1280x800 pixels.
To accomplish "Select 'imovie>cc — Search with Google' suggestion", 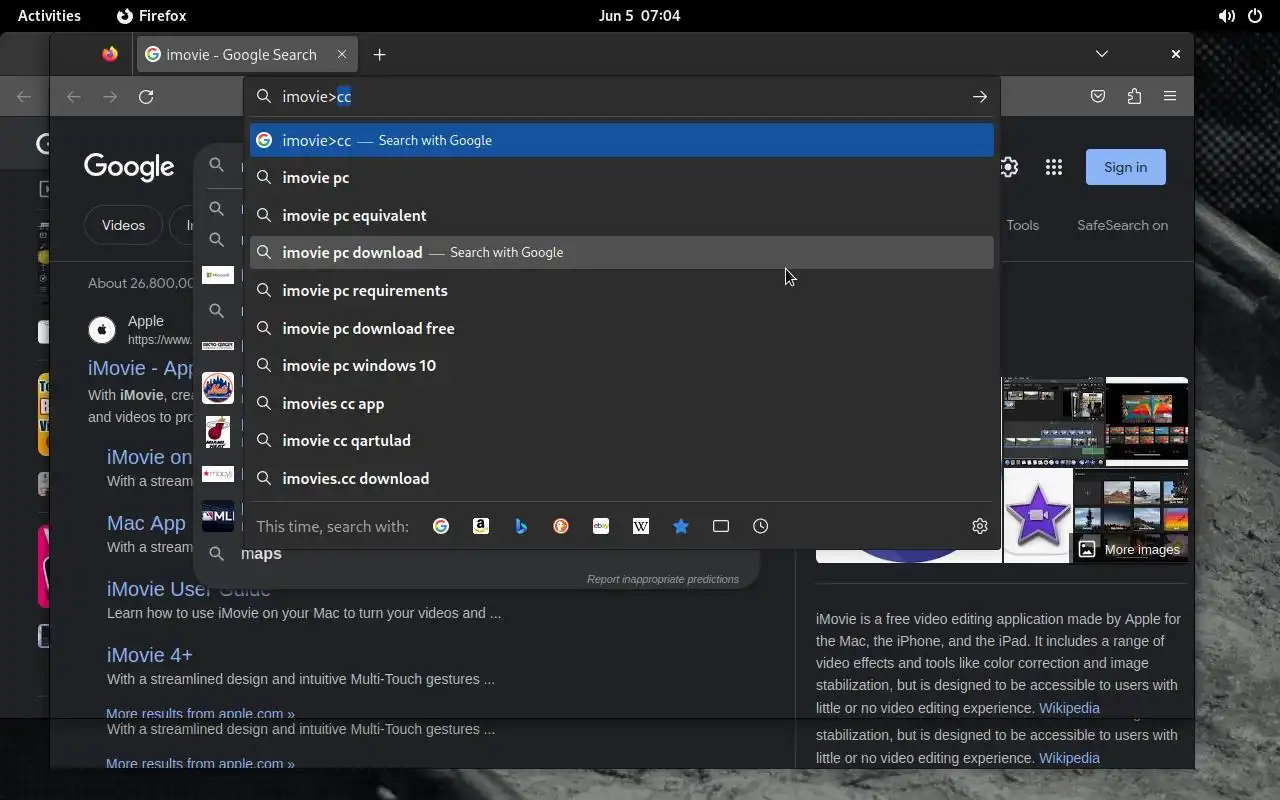I will click(622, 140).
